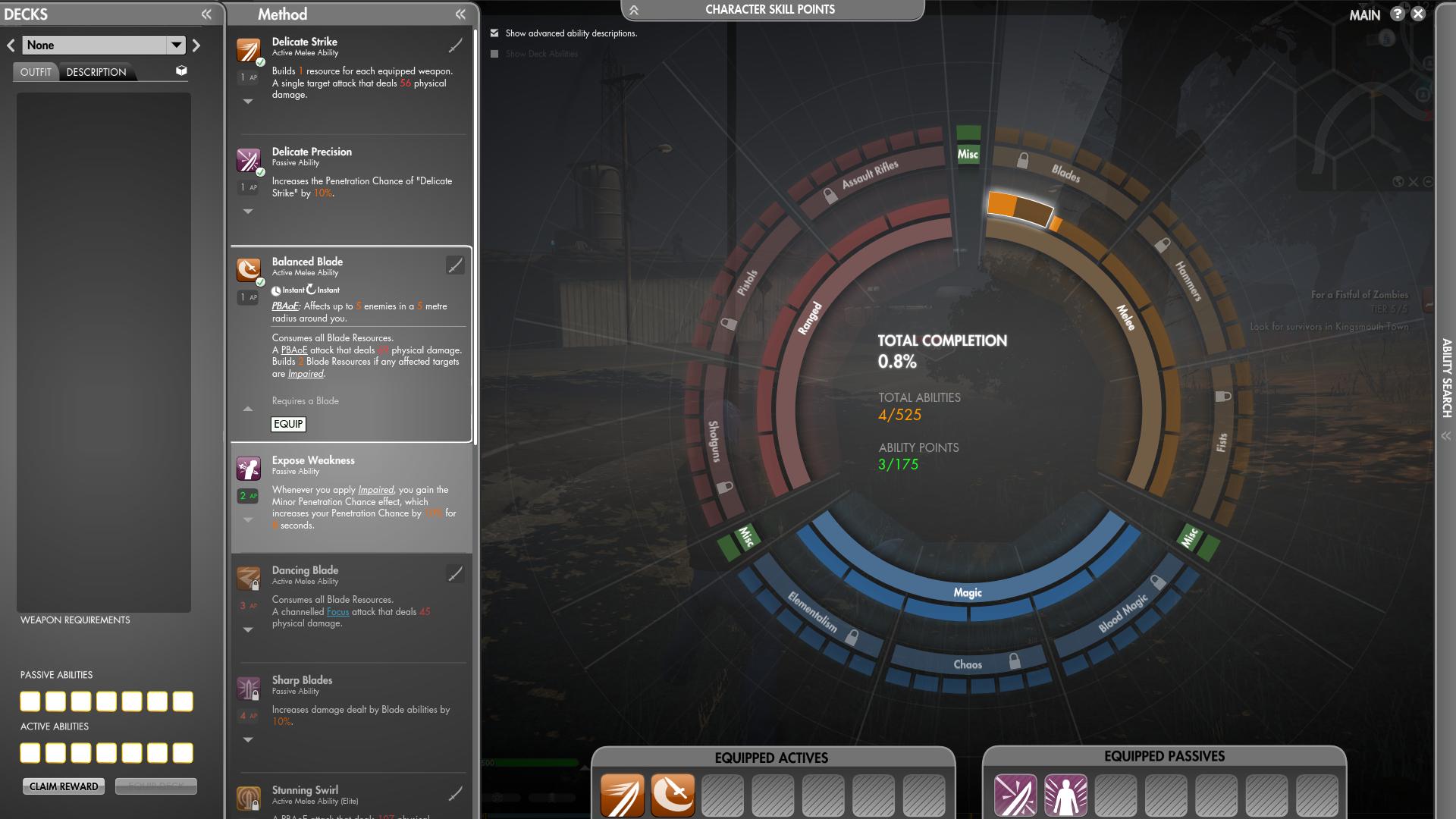1456x819 pixels.
Task: Click the lock icon on Chaos segment
Action: (x=1015, y=661)
